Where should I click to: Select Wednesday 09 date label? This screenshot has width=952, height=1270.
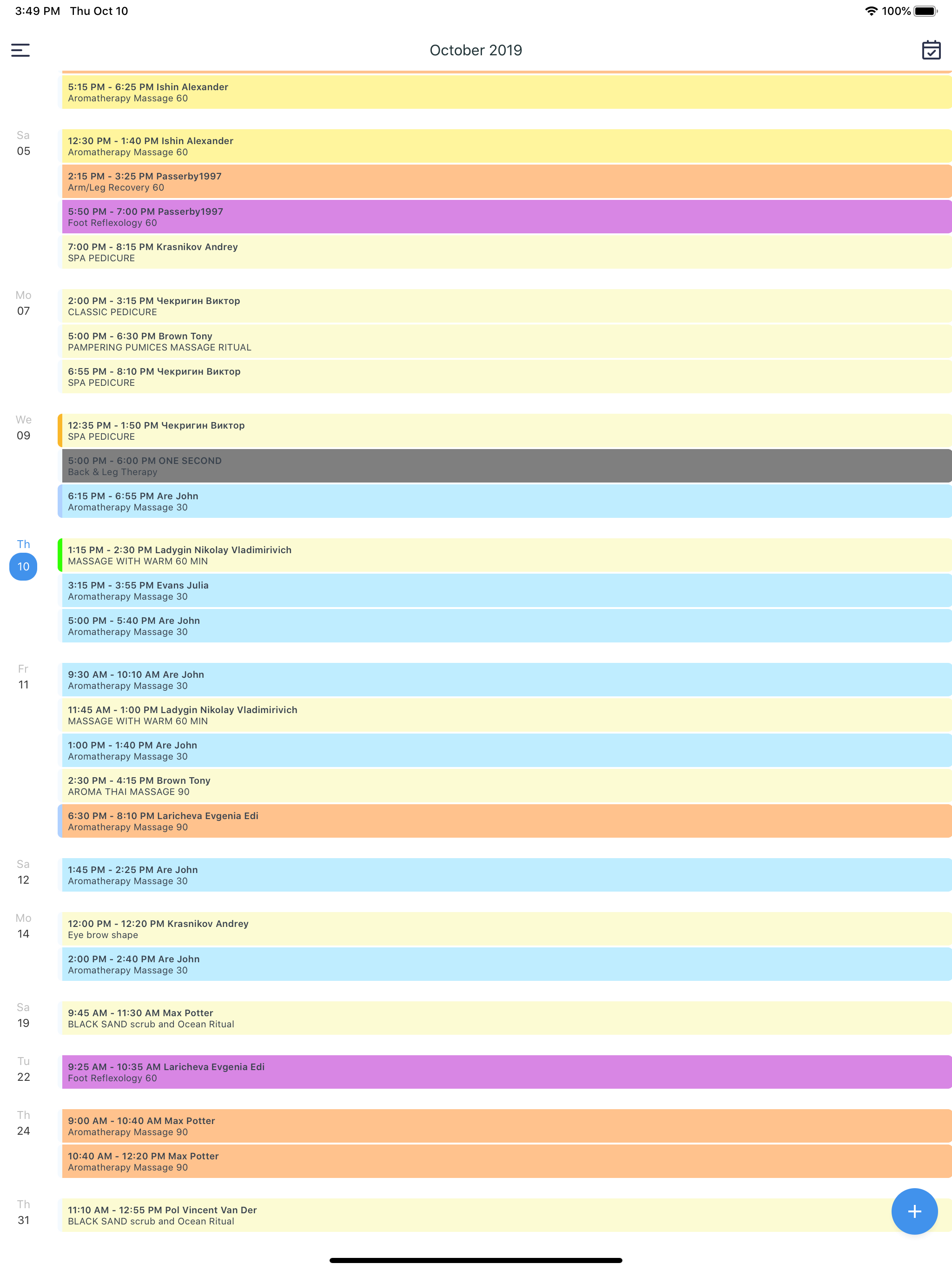click(x=23, y=428)
